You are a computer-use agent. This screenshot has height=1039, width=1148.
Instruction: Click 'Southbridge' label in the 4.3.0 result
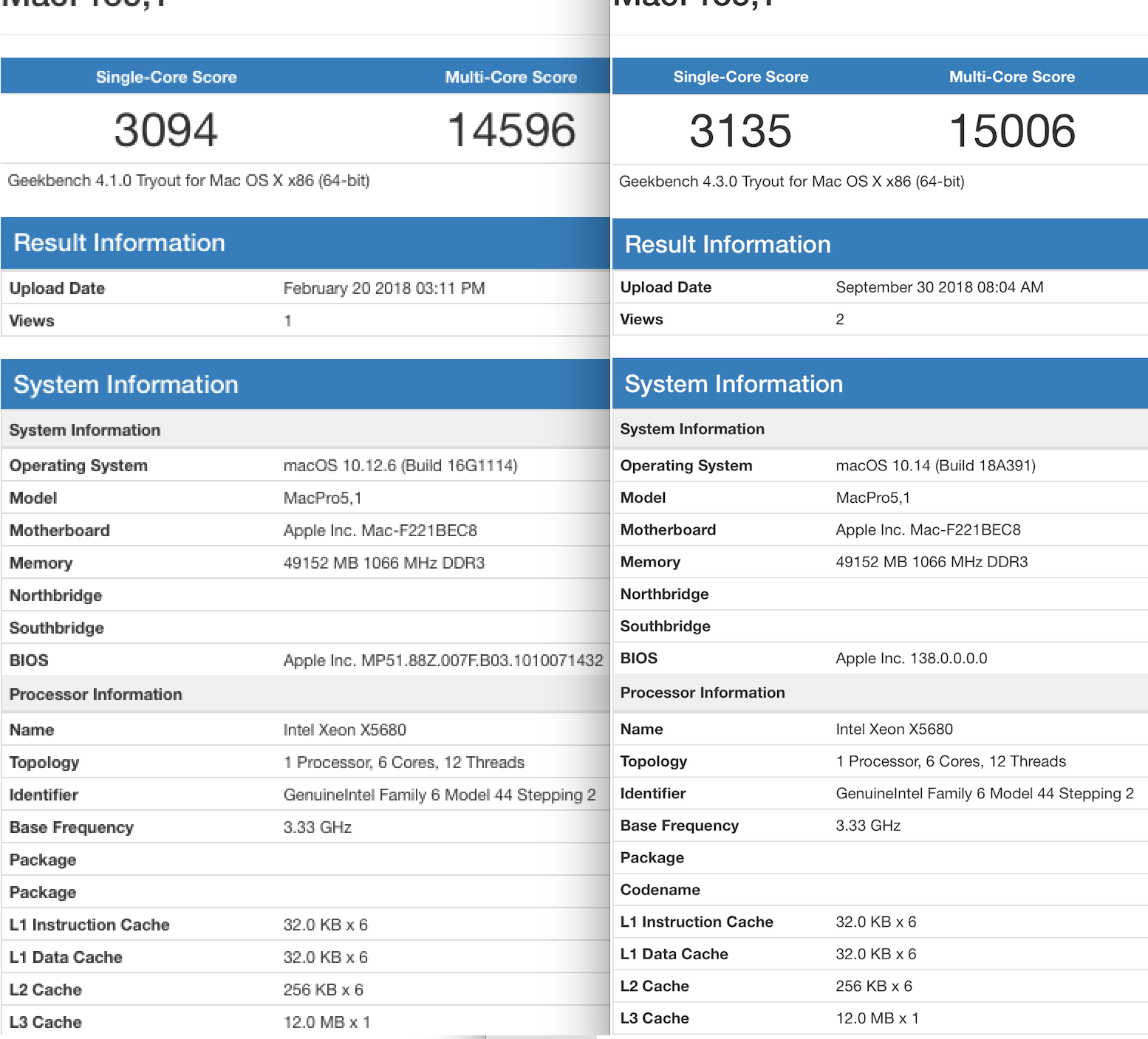click(x=666, y=626)
